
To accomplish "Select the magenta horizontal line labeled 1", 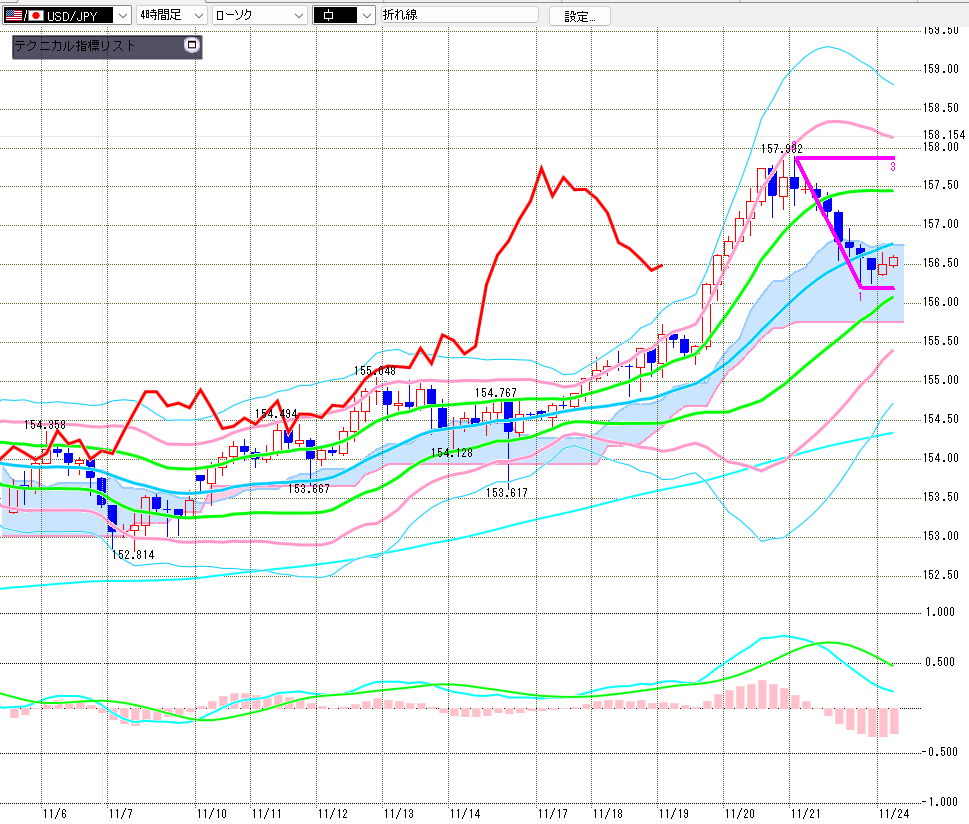I will pyautogui.click(x=878, y=288).
